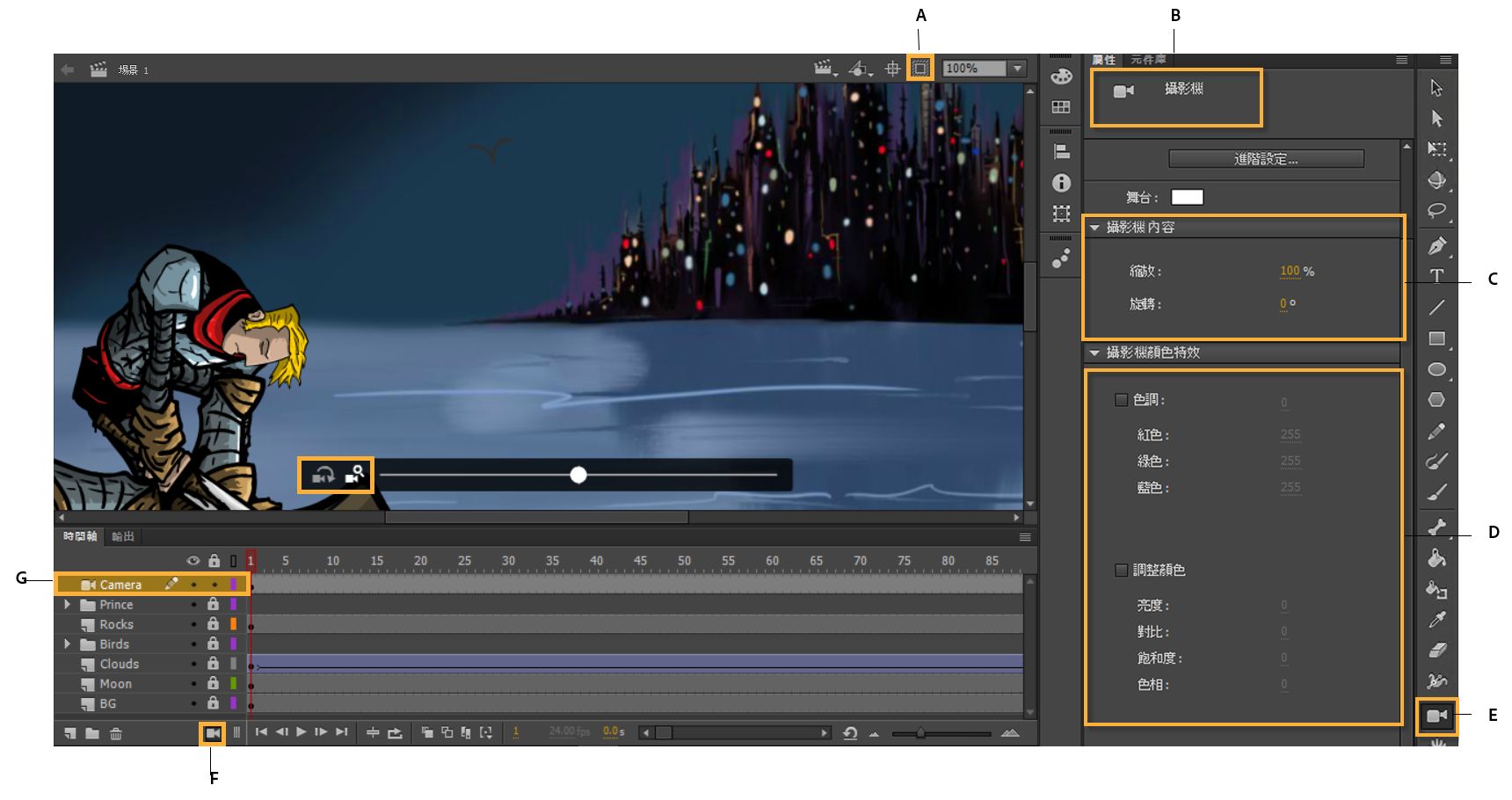Image resolution: width=1512 pixels, height=800 pixels.
Task: Open the Info panel icon
Action: (x=1061, y=183)
